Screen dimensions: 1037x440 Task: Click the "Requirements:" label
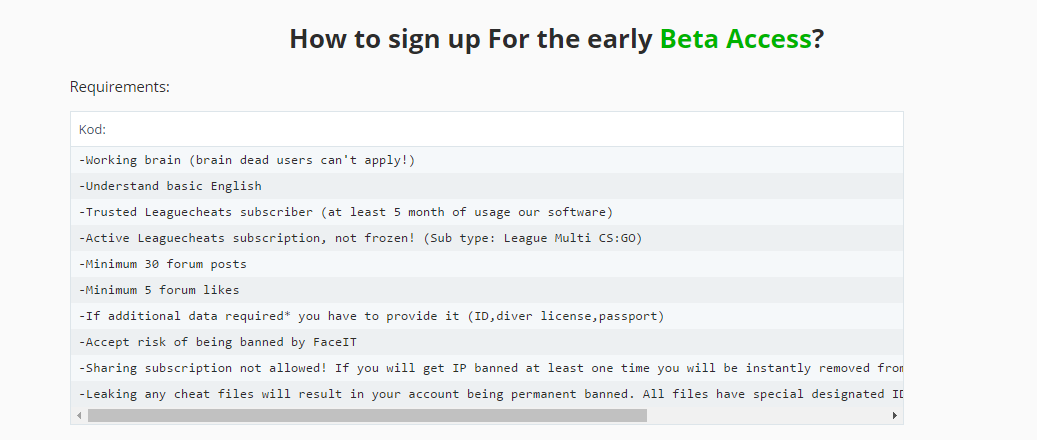tap(120, 87)
